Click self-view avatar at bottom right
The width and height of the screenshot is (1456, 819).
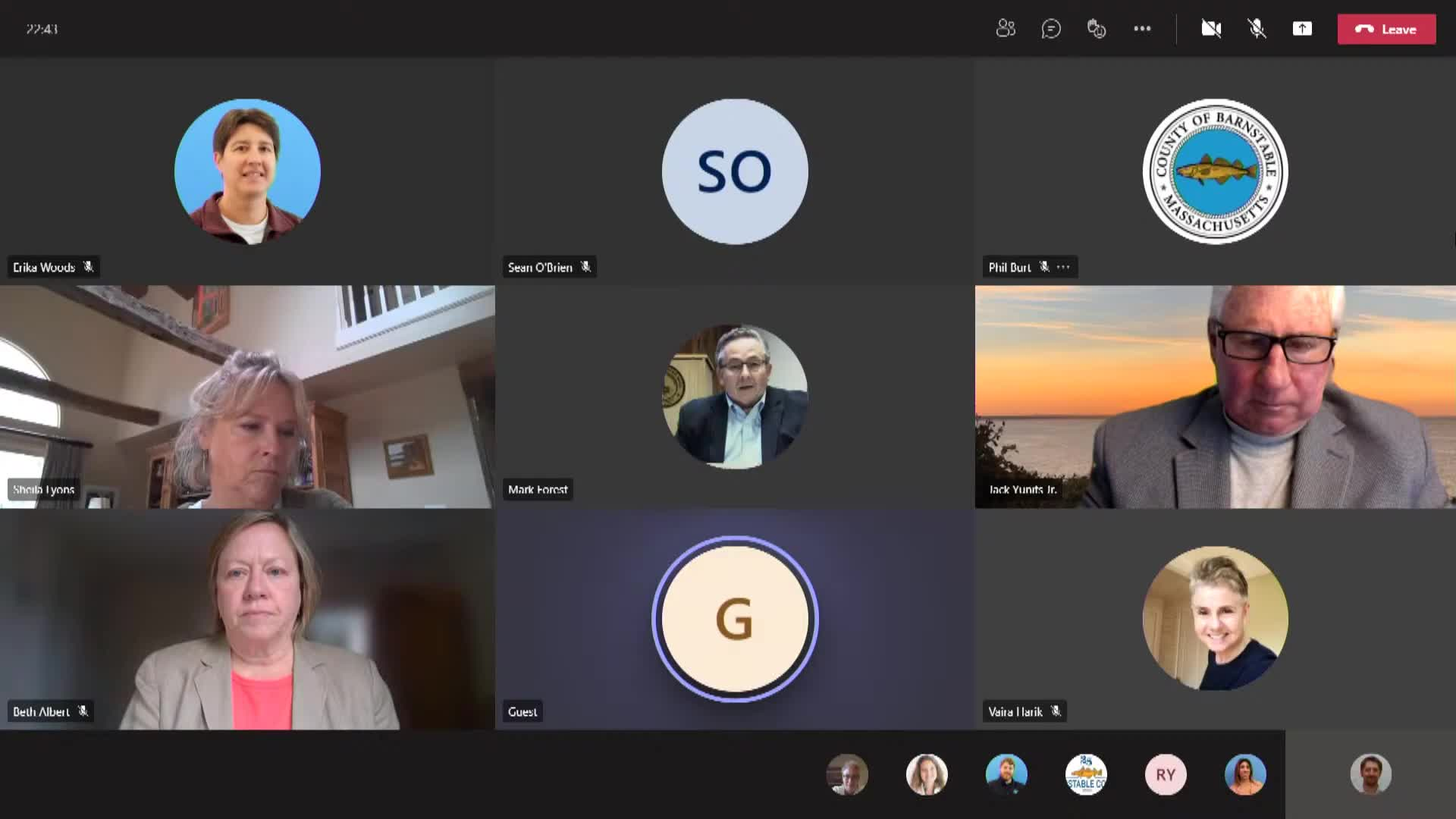click(x=1370, y=774)
